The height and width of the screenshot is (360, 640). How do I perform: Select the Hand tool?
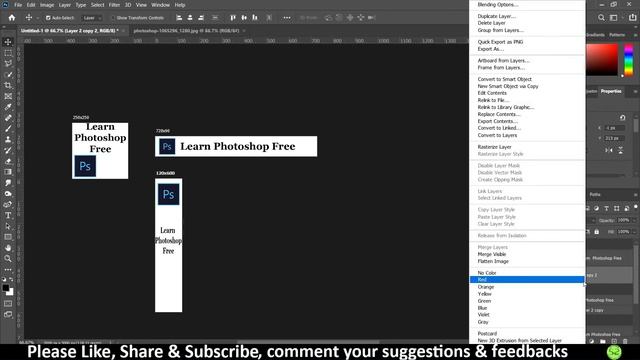click(8, 248)
